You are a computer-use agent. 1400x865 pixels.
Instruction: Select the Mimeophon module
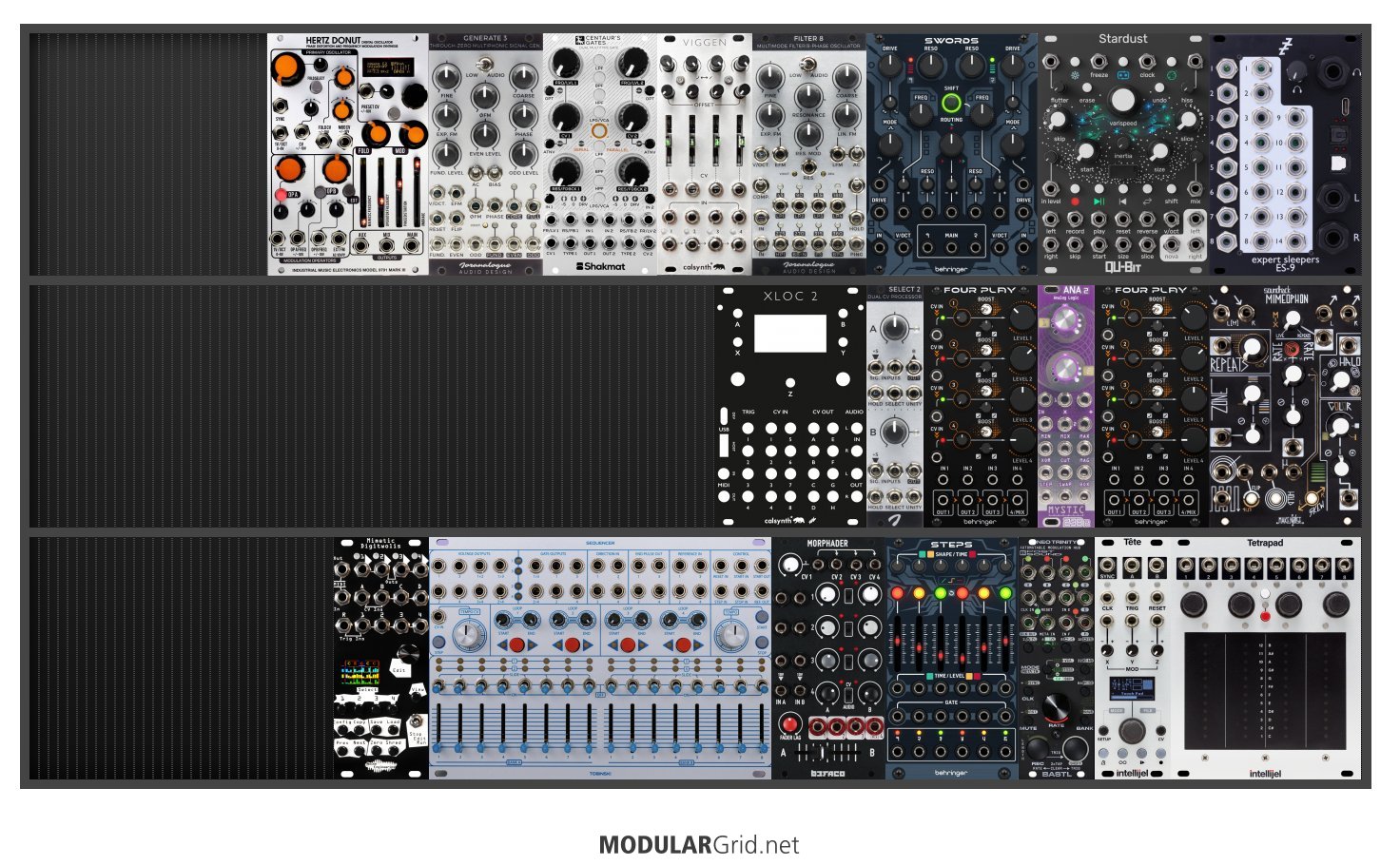tap(1285, 406)
